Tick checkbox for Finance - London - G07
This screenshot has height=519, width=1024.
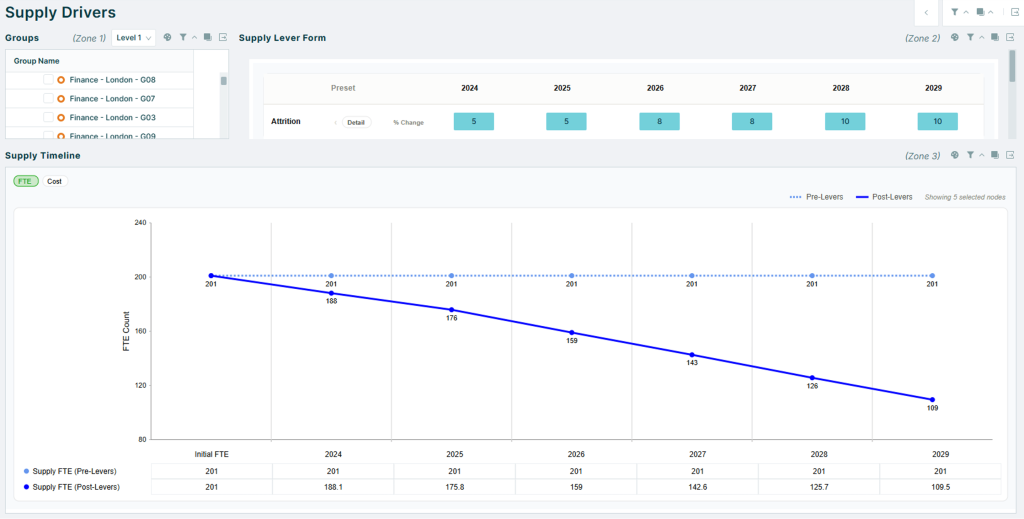point(48,99)
